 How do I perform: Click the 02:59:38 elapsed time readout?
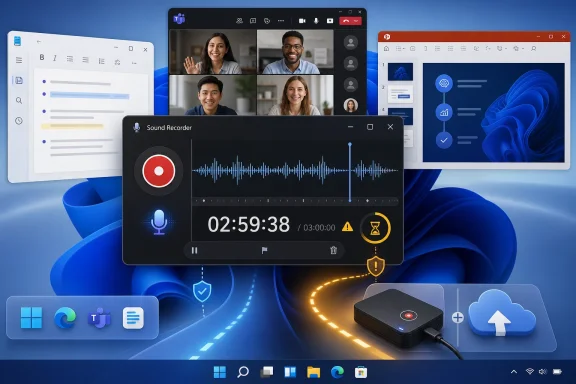[x=249, y=225]
